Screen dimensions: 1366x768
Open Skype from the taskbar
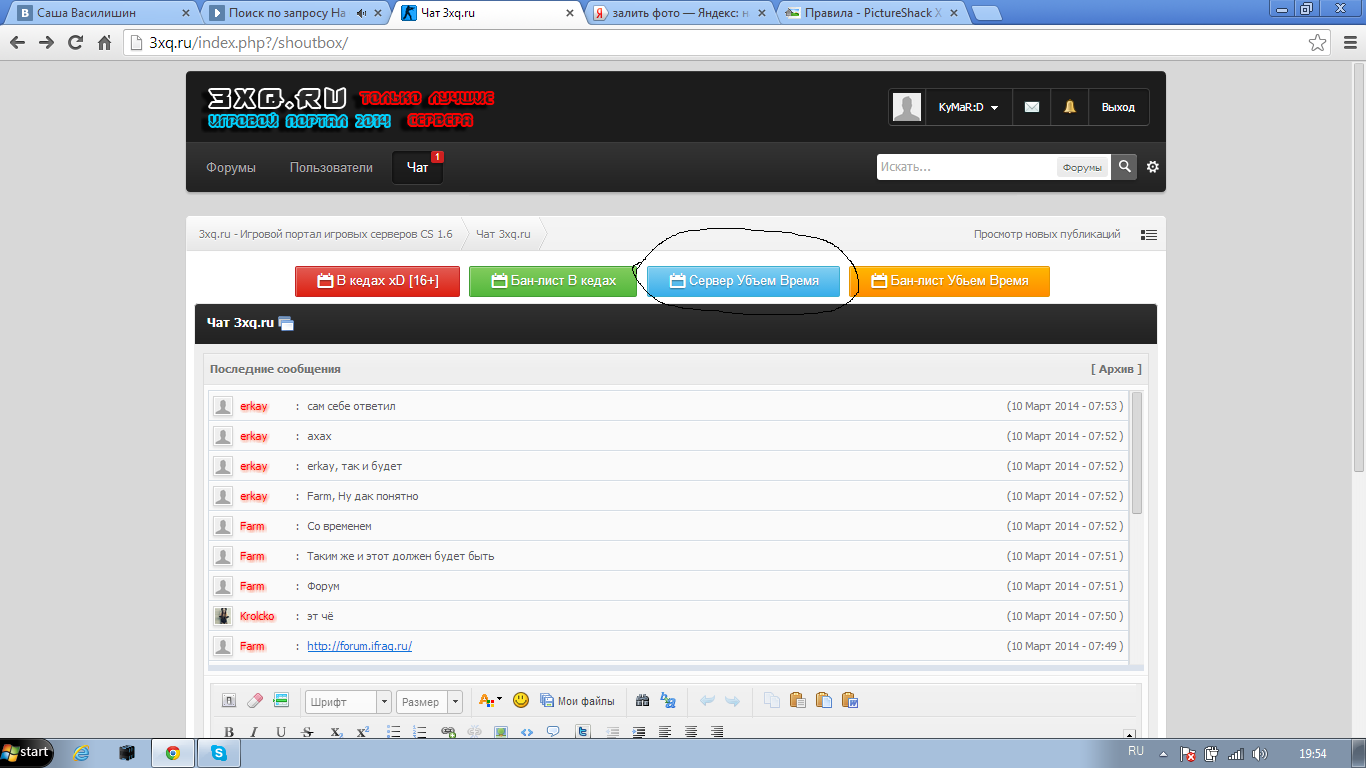pyautogui.click(x=219, y=752)
